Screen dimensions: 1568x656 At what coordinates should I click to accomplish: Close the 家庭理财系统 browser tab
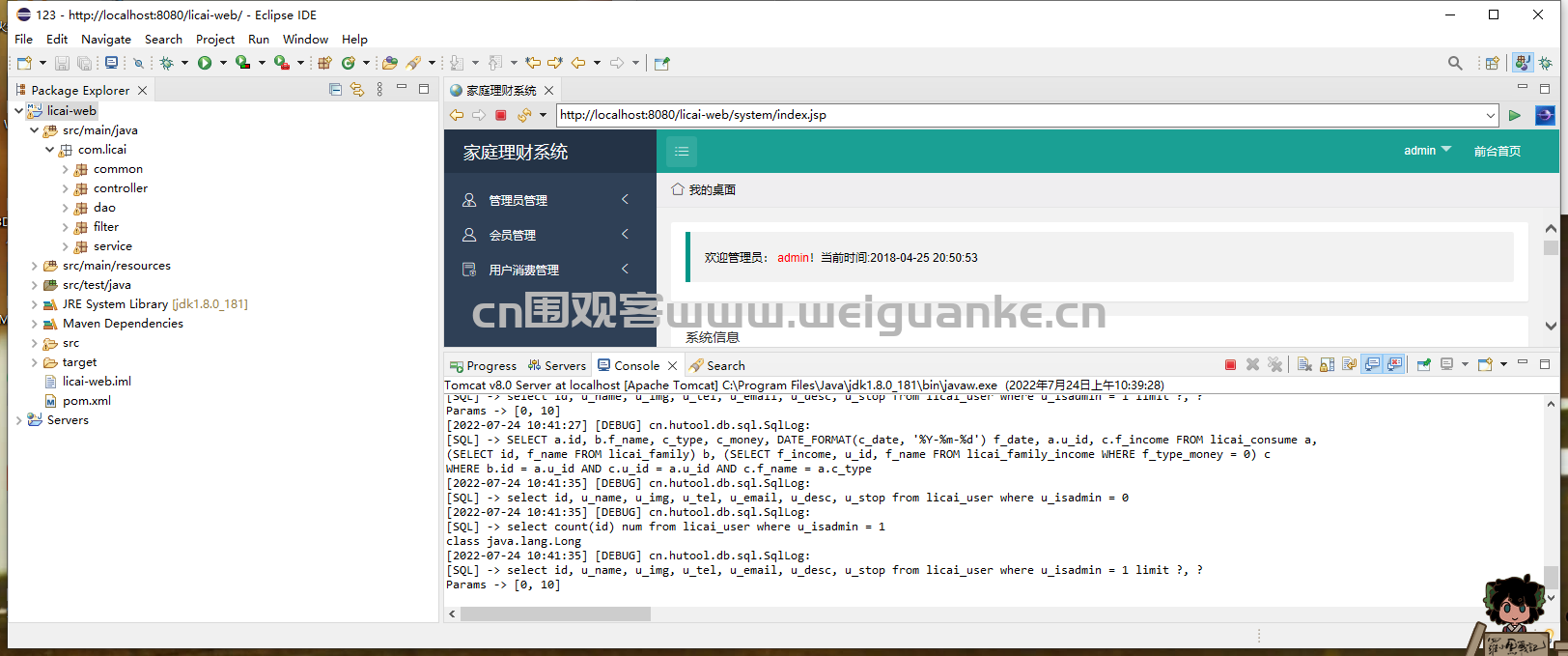[x=549, y=90]
